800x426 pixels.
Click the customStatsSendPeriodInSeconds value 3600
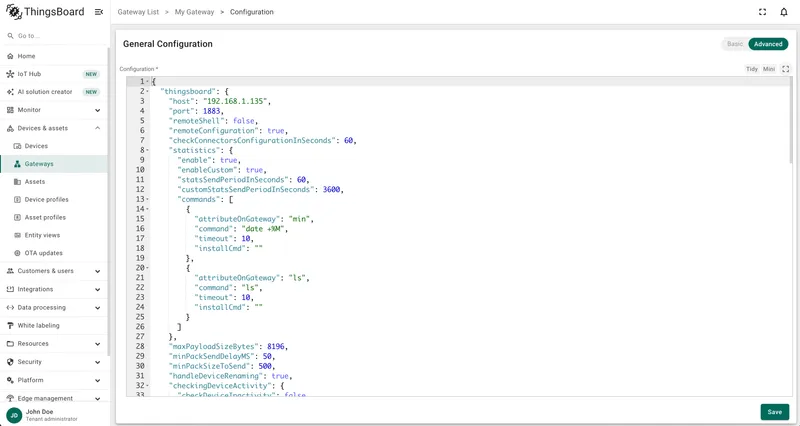(331, 189)
